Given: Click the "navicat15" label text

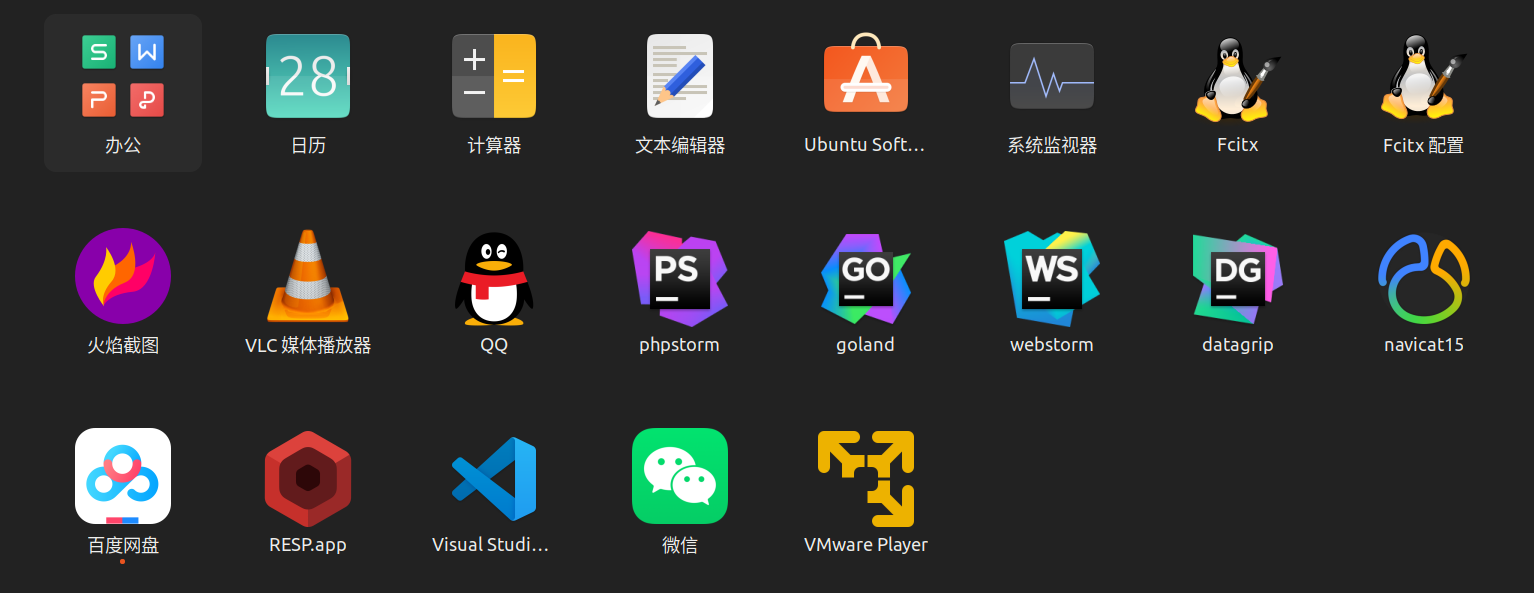Looking at the screenshot, I should coord(1424,345).
